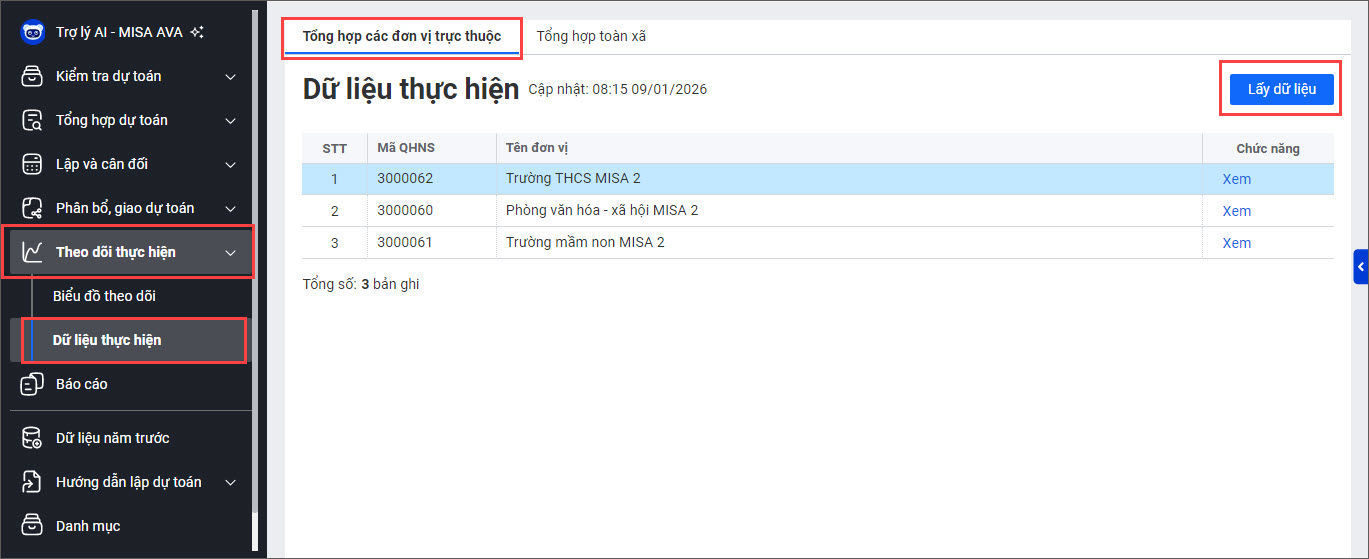Click the Lấy dữ liệu button
The image size is (1369, 559).
point(1281,89)
